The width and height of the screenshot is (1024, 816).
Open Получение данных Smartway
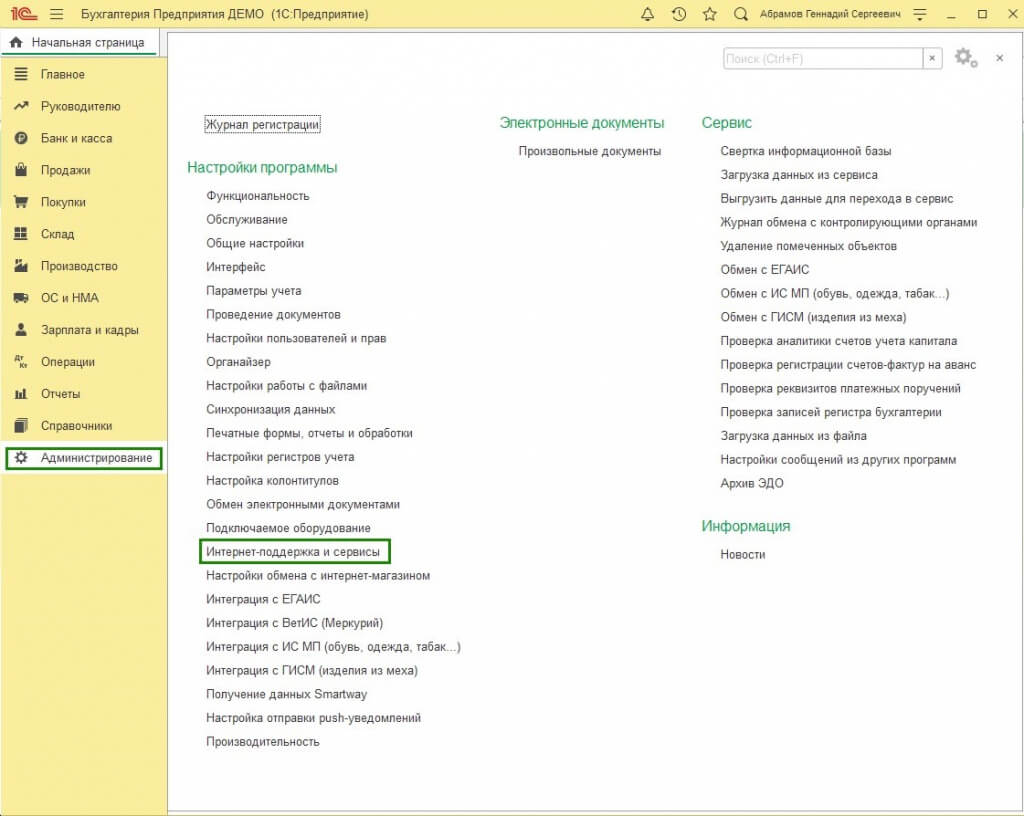(286, 694)
